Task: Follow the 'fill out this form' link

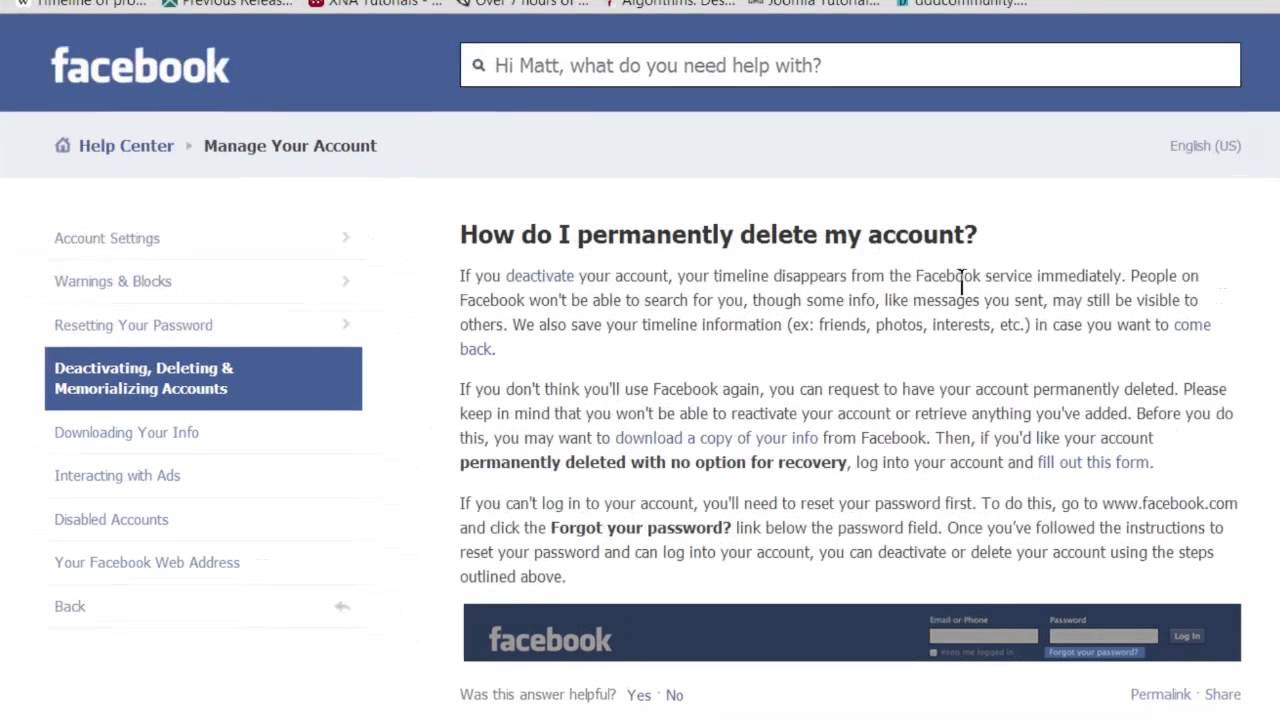Action: [x=1093, y=462]
